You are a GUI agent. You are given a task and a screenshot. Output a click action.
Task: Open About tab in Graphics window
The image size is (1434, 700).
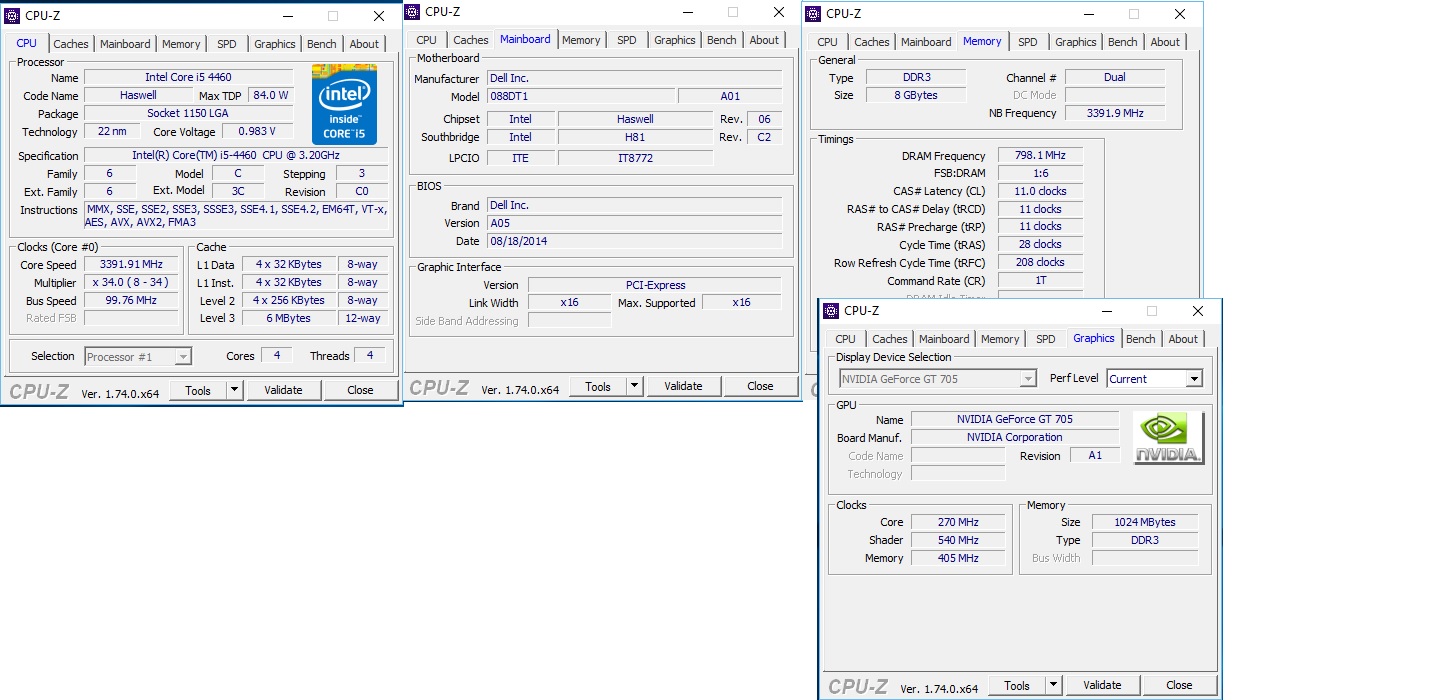click(x=1183, y=339)
